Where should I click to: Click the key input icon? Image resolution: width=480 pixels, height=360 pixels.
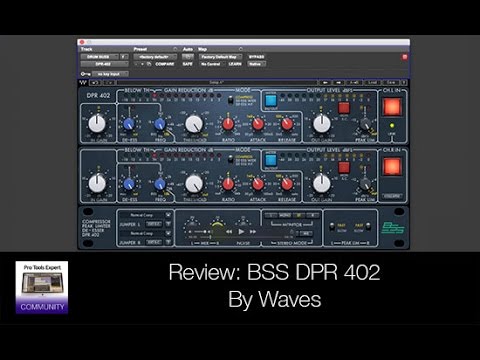pos(85,74)
